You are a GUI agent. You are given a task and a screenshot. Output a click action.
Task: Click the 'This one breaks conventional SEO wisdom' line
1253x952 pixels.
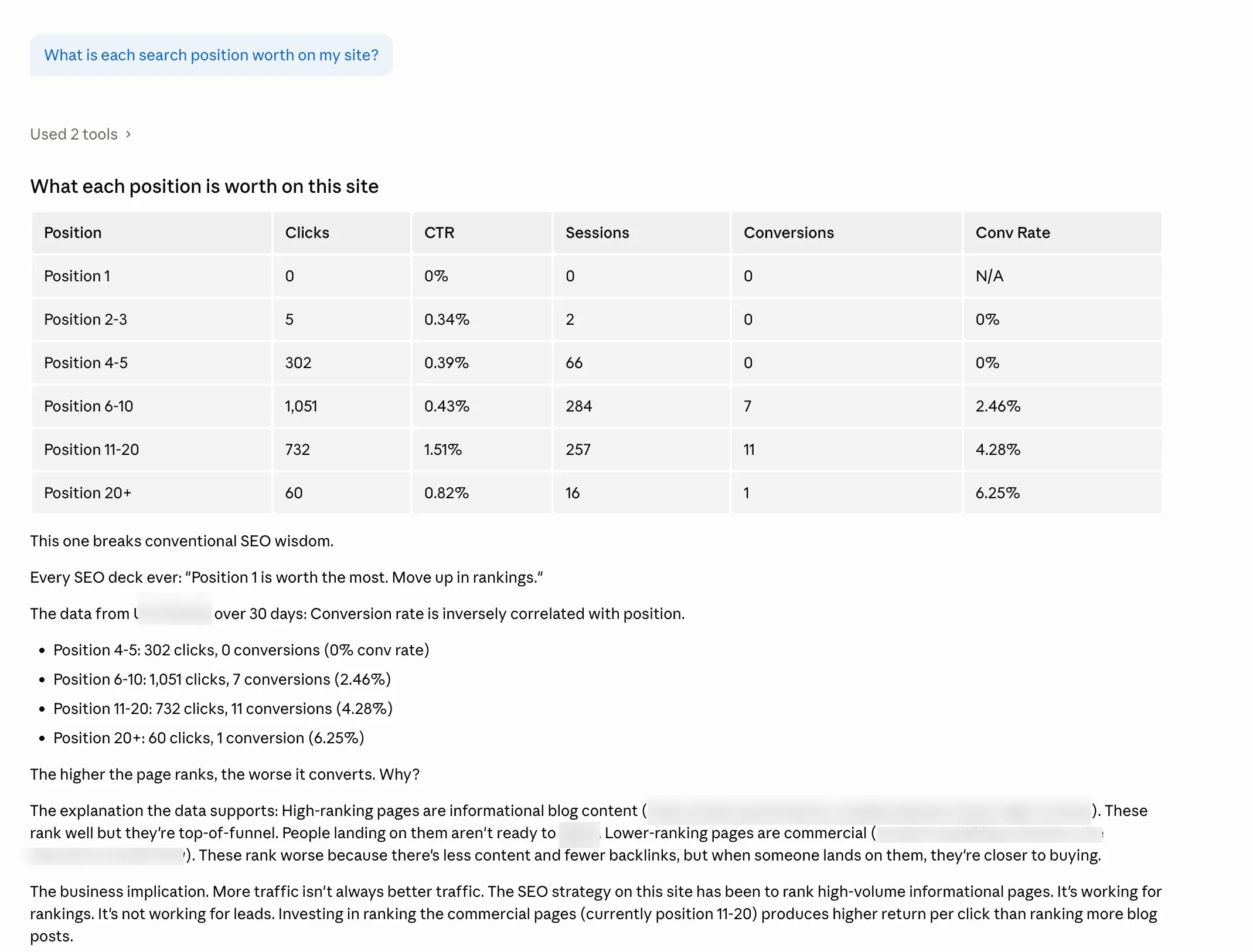coord(182,541)
